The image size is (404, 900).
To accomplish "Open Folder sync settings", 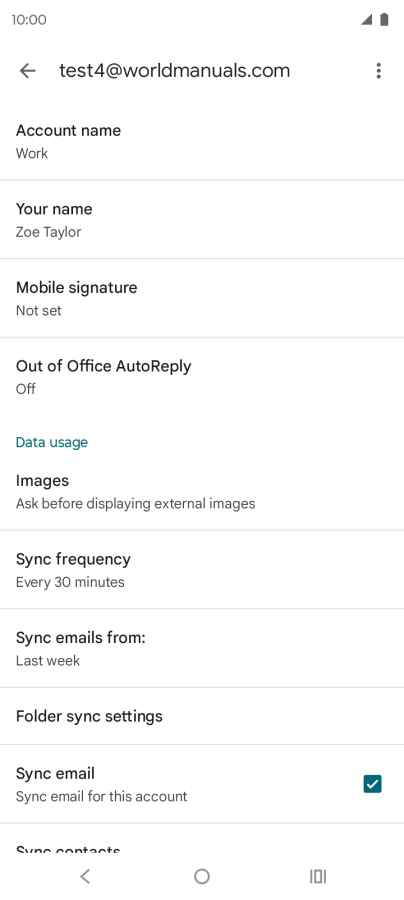I will [x=202, y=716].
